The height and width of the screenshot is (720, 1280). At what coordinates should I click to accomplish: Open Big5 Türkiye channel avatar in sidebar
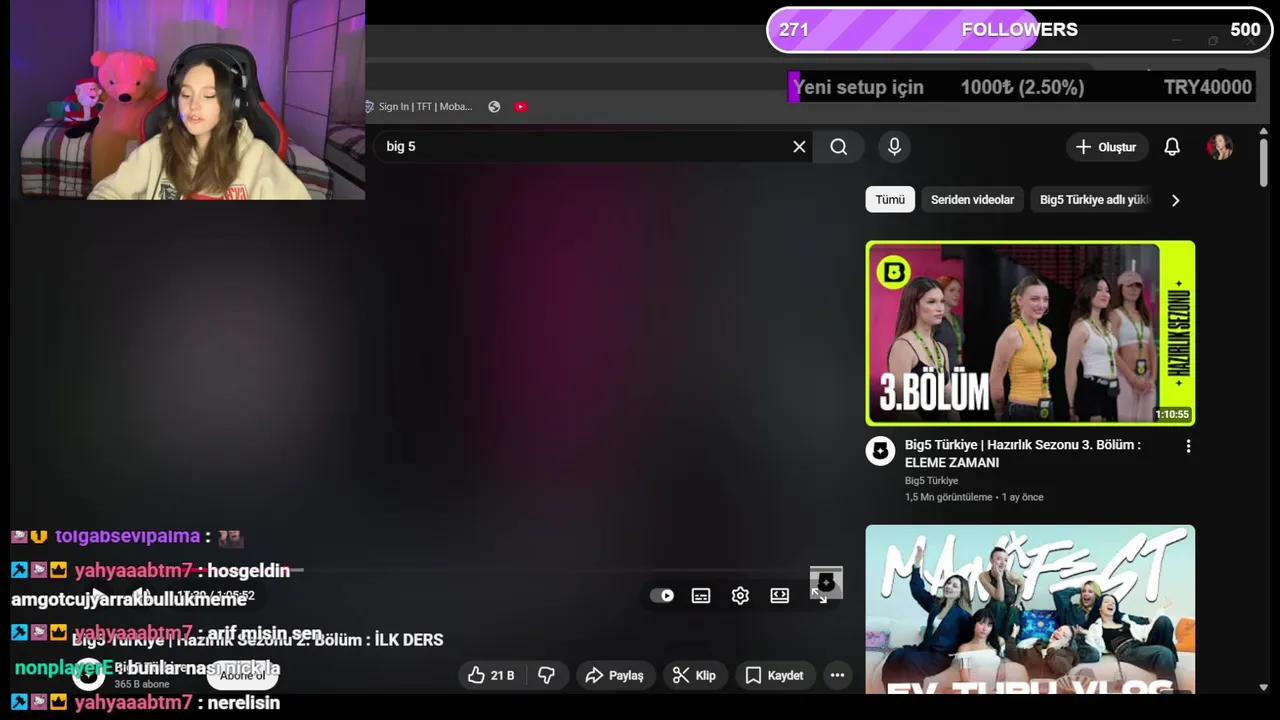880,451
